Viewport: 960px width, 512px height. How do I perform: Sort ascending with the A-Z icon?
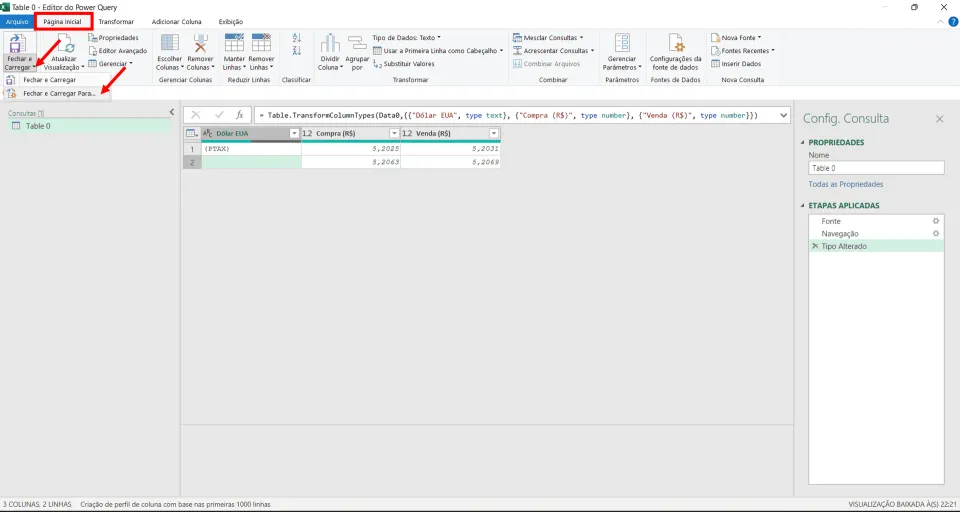(297, 38)
